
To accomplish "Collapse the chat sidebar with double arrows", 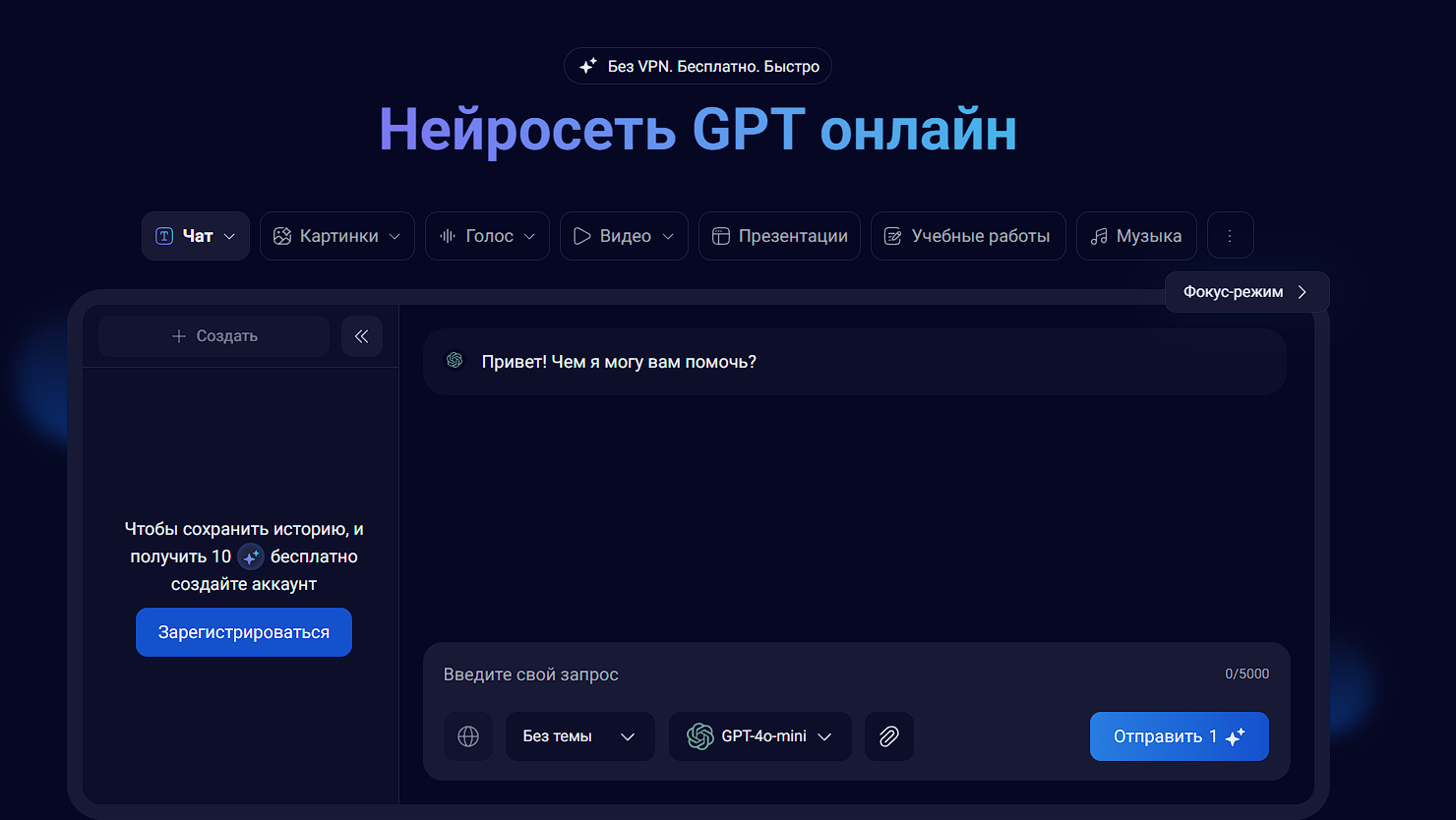I will (362, 335).
